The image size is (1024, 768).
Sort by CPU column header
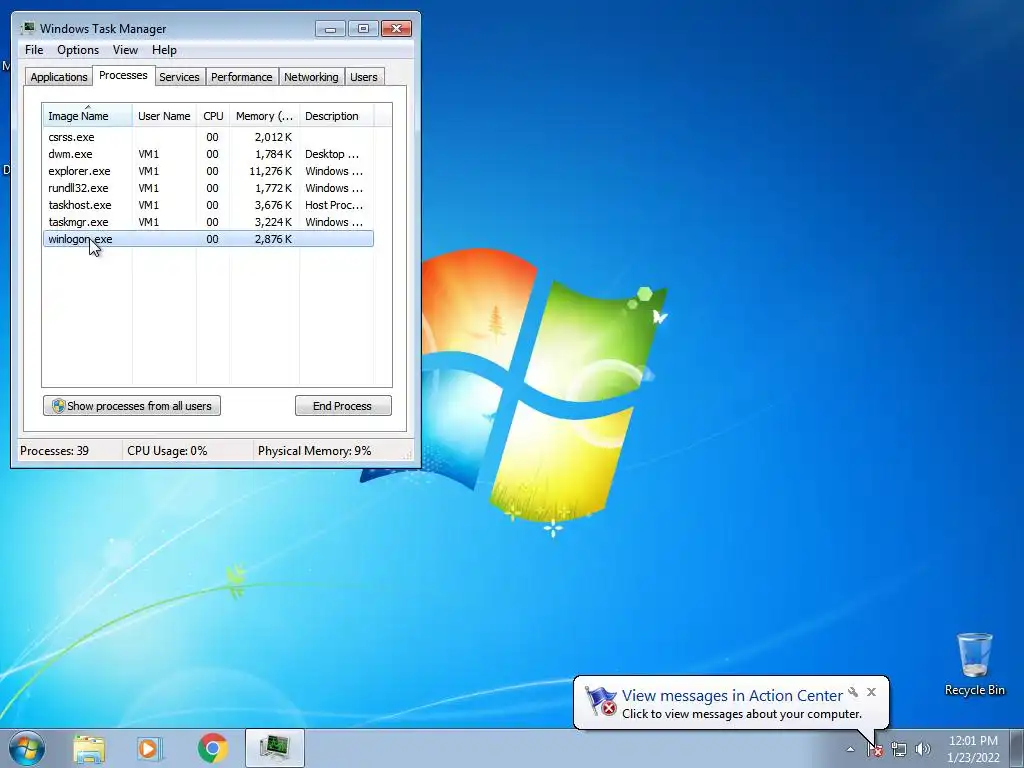pyautogui.click(x=213, y=116)
